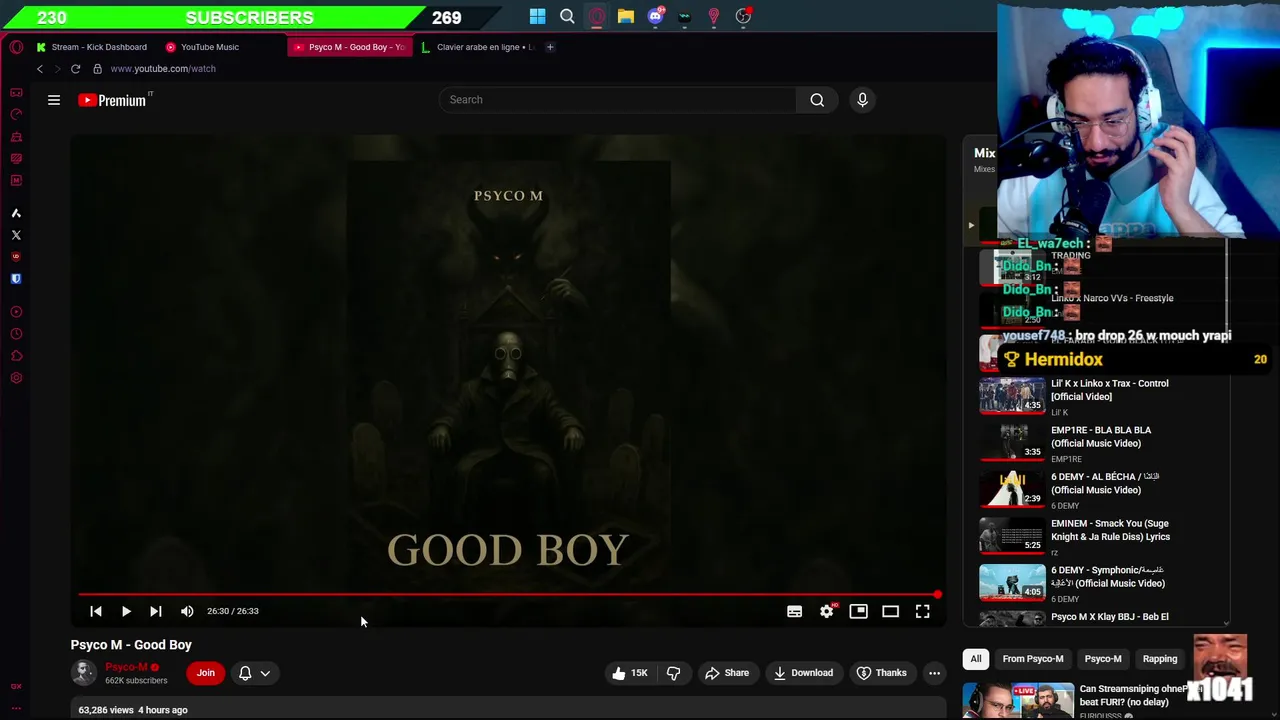Open a new browser tab
1280x720 pixels.
[550, 47]
